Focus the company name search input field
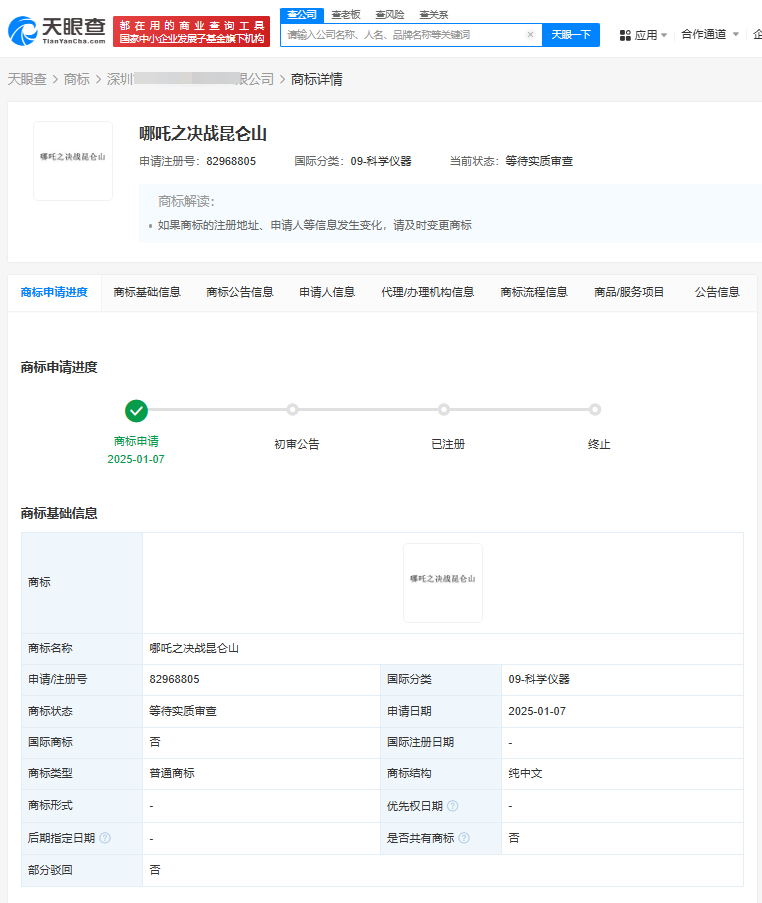Screen dimensions: 762x903 (x=402, y=35)
